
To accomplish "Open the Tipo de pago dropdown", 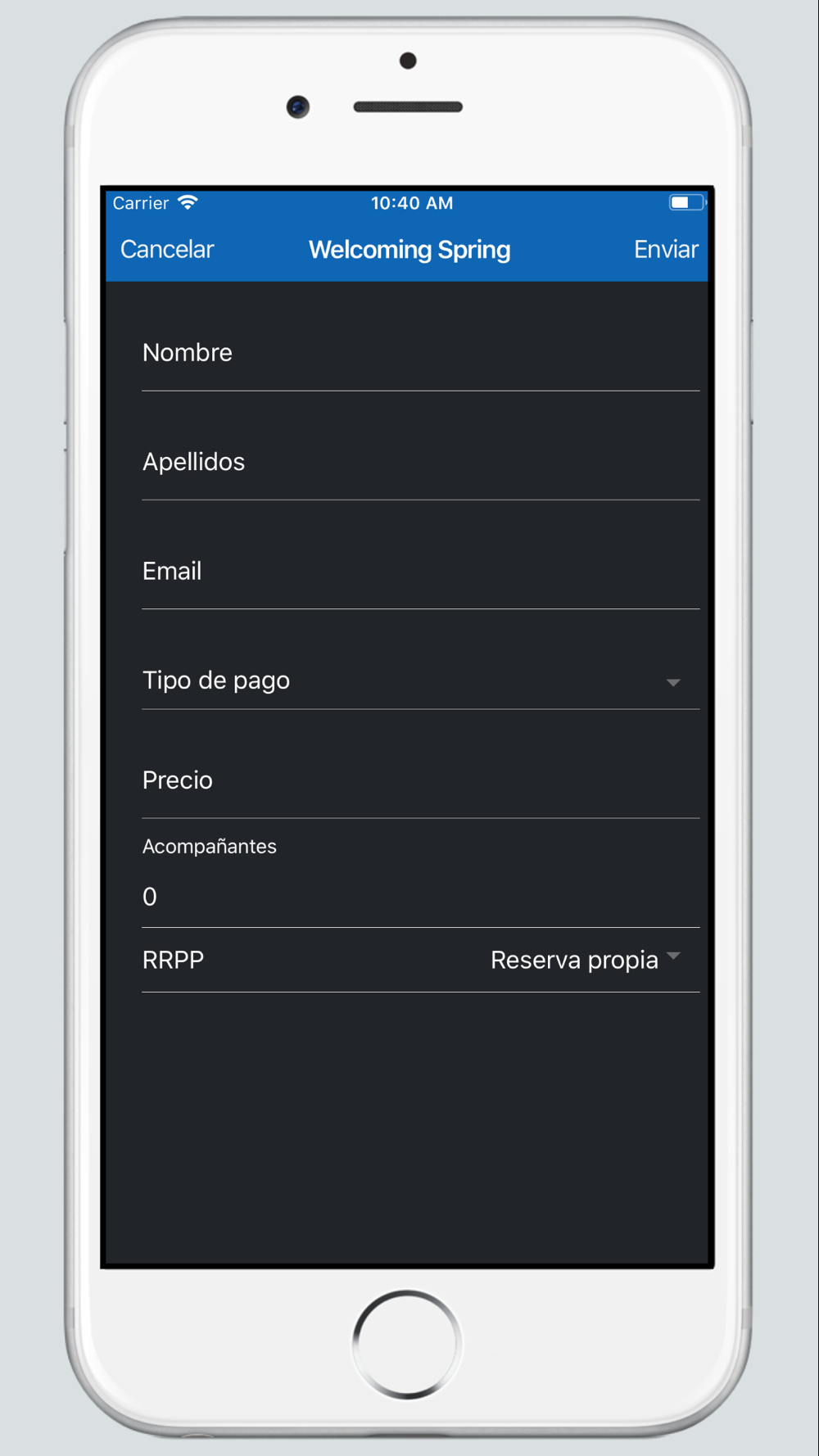I will click(421, 681).
